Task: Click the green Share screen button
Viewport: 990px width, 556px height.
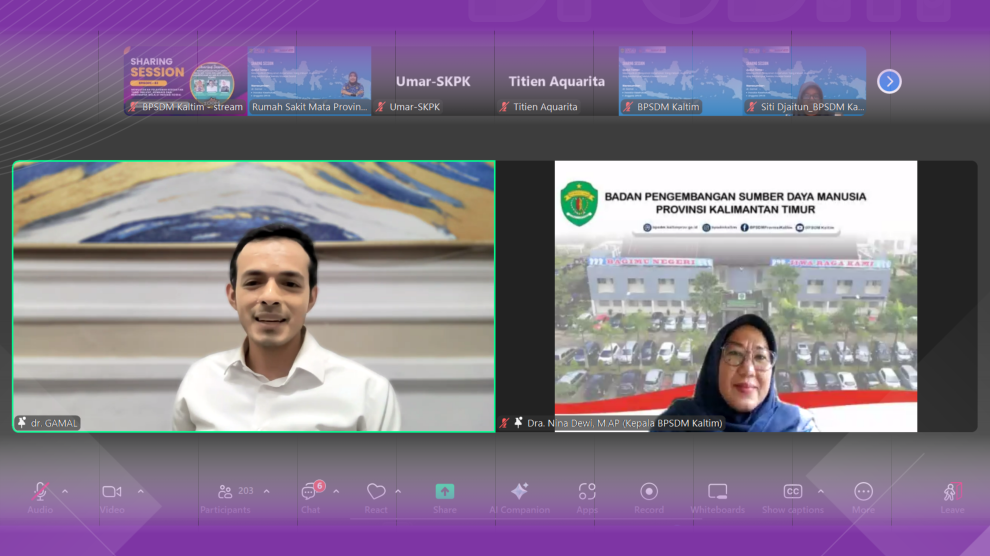Action: (x=444, y=491)
